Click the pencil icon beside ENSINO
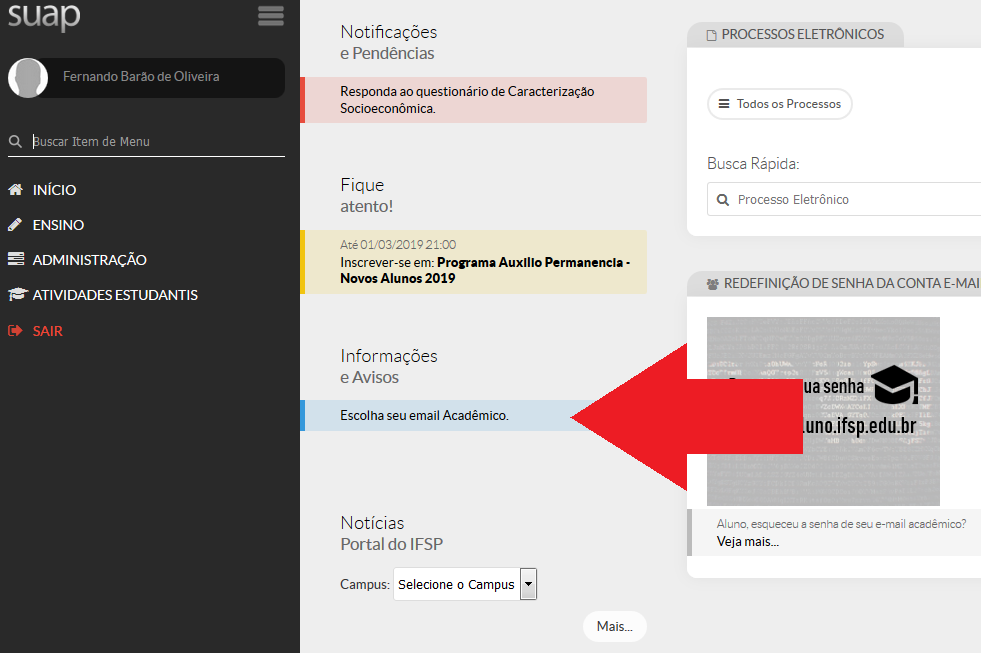Screen dimensions: 981x653 [x=15, y=225]
